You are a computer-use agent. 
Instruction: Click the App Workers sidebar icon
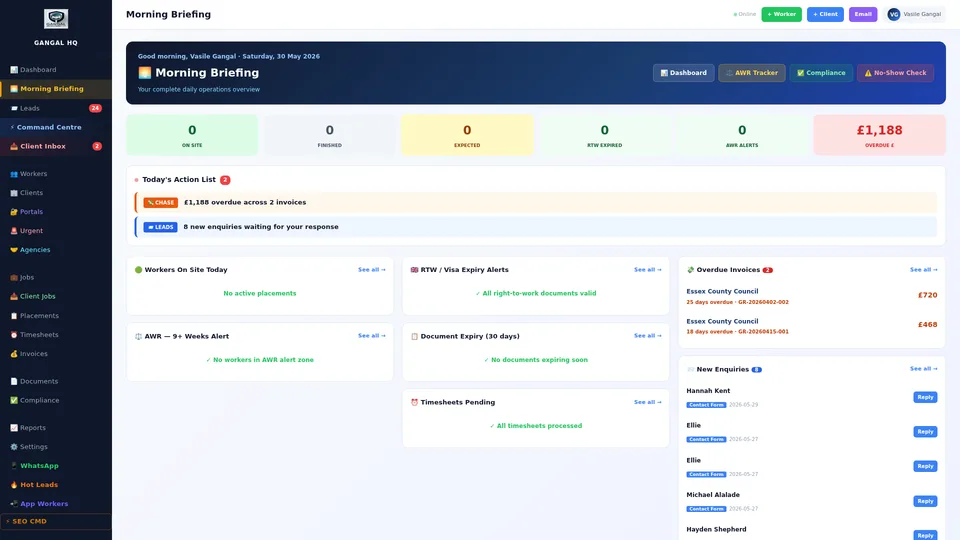(x=14, y=504)
